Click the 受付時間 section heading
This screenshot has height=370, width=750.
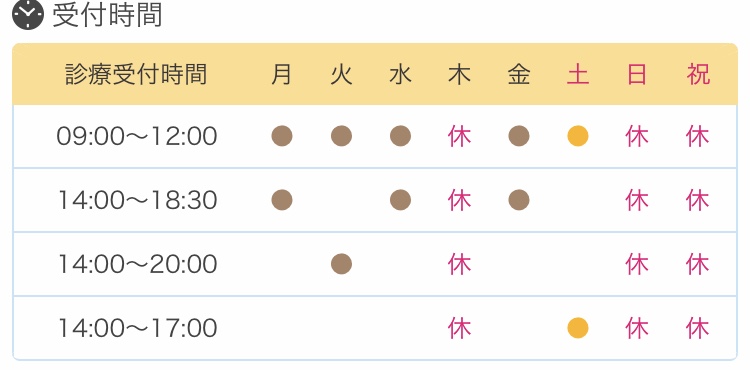tap(107, 15)
